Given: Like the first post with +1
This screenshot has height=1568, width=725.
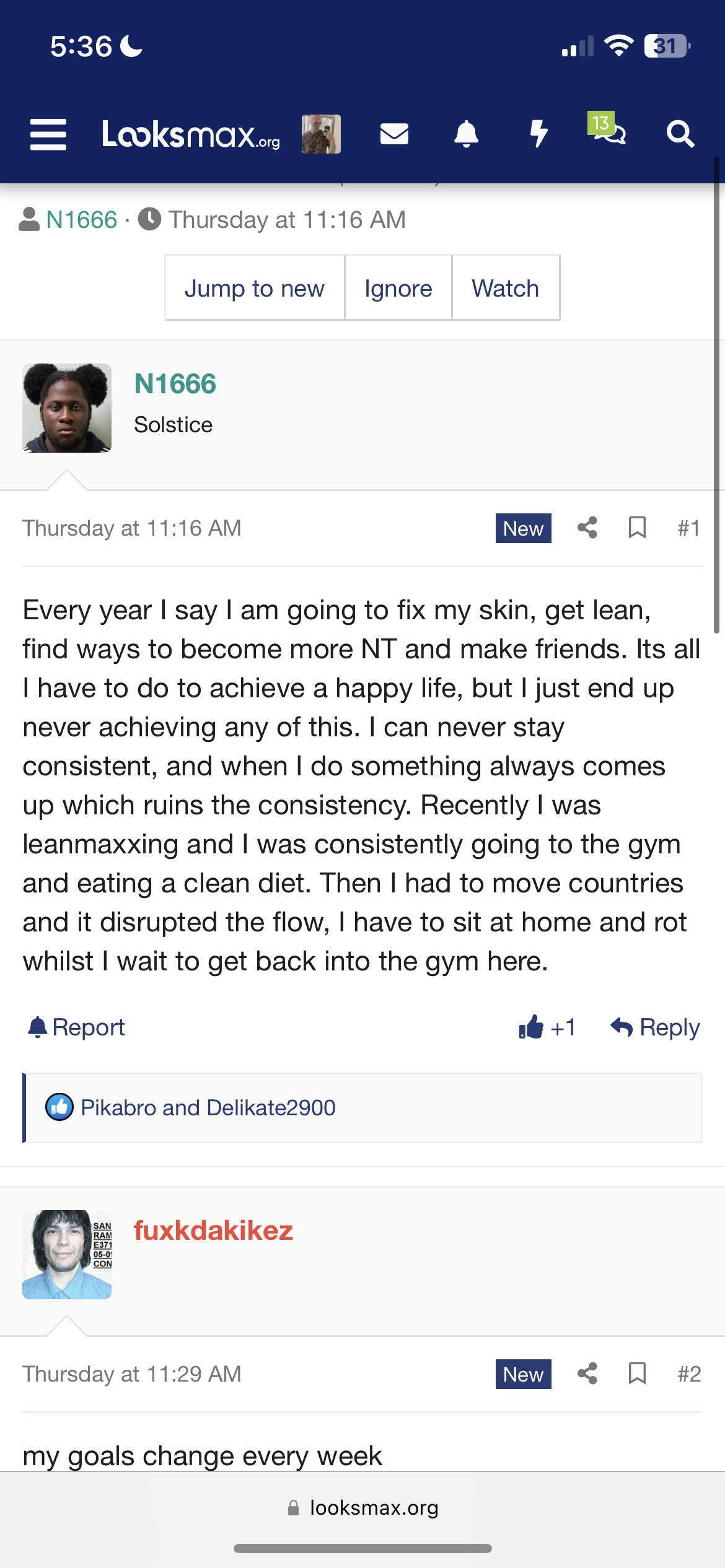Looking at the screenshot, I should point(547,1027).
